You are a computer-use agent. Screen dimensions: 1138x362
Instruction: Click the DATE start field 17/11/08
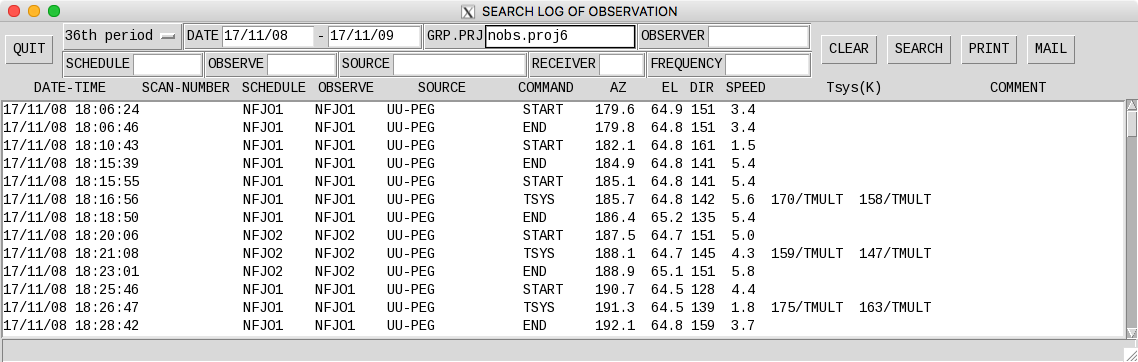click(x=267, y=36)
